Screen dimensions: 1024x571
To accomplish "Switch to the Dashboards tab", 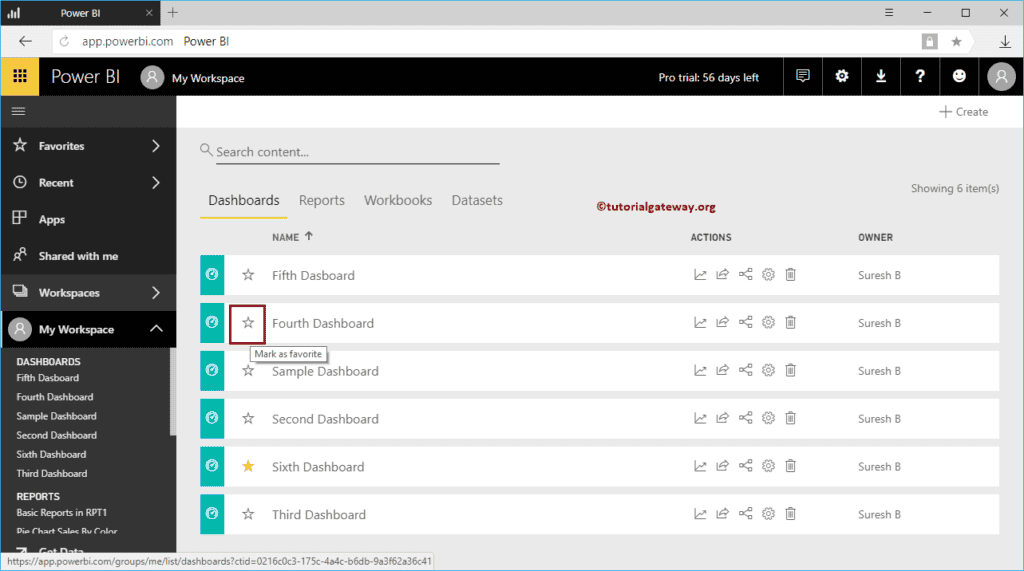I will point(244,200).
